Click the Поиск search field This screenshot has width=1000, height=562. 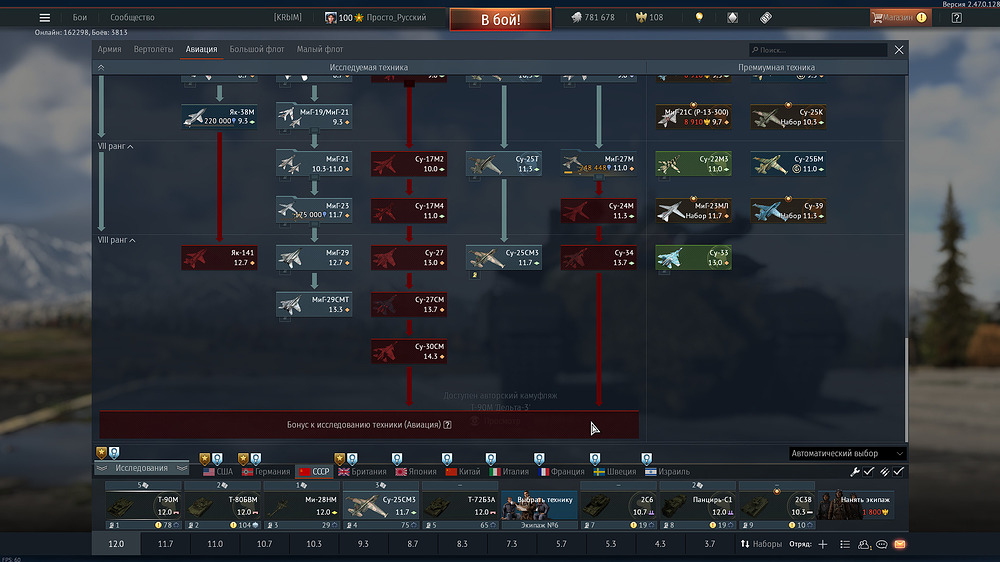(x=818, y=50)
